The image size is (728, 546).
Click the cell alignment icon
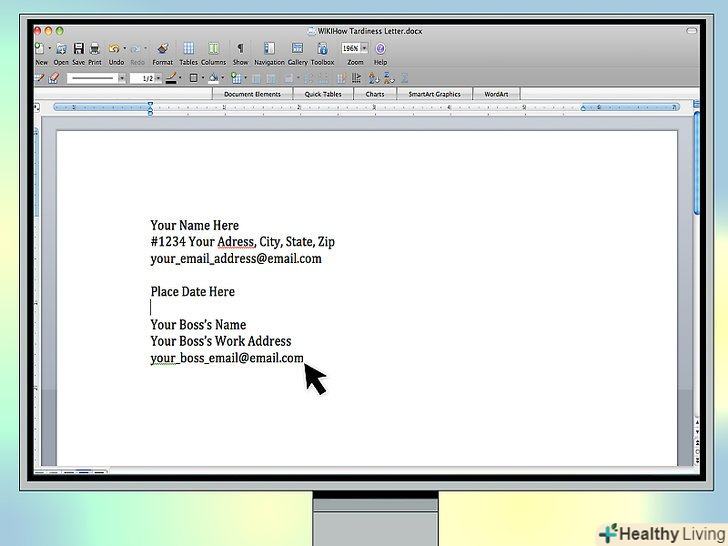(289, 78)
